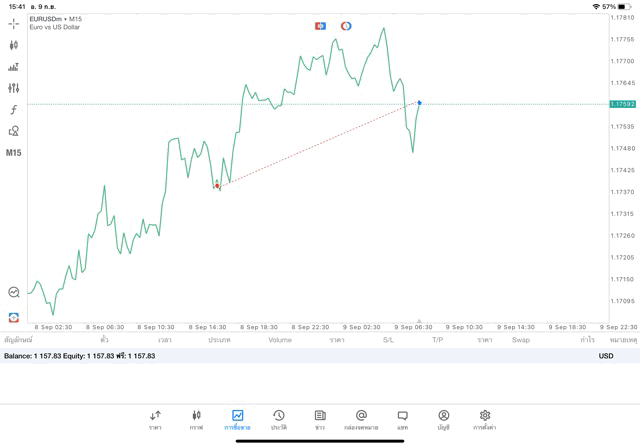Open the chat tab
Image resolution: width=640 pixels, height=447 pixels.
(402, 419)
